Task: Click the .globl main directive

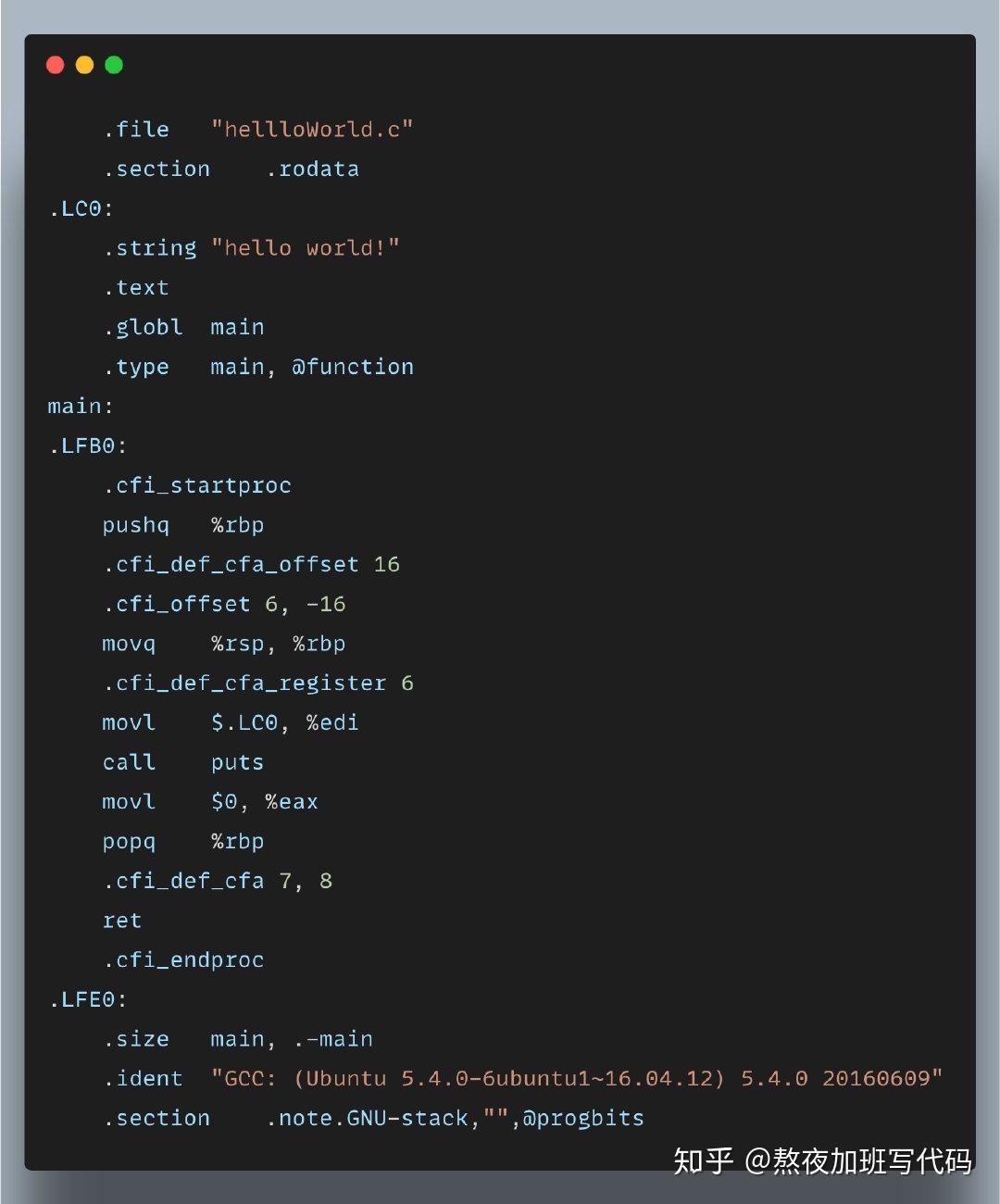Action: [x=183, y=328]
